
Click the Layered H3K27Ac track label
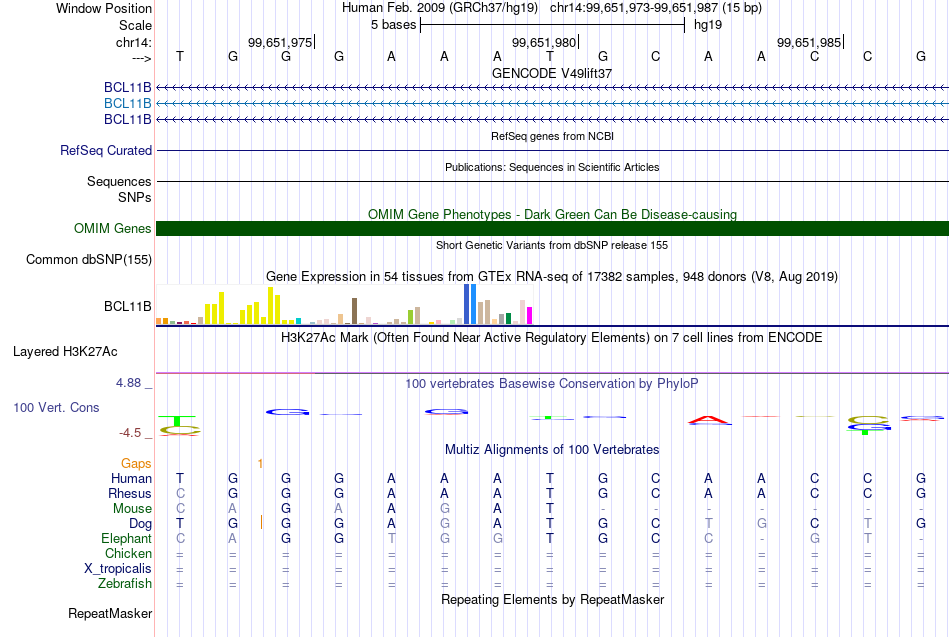coord(65,352)
